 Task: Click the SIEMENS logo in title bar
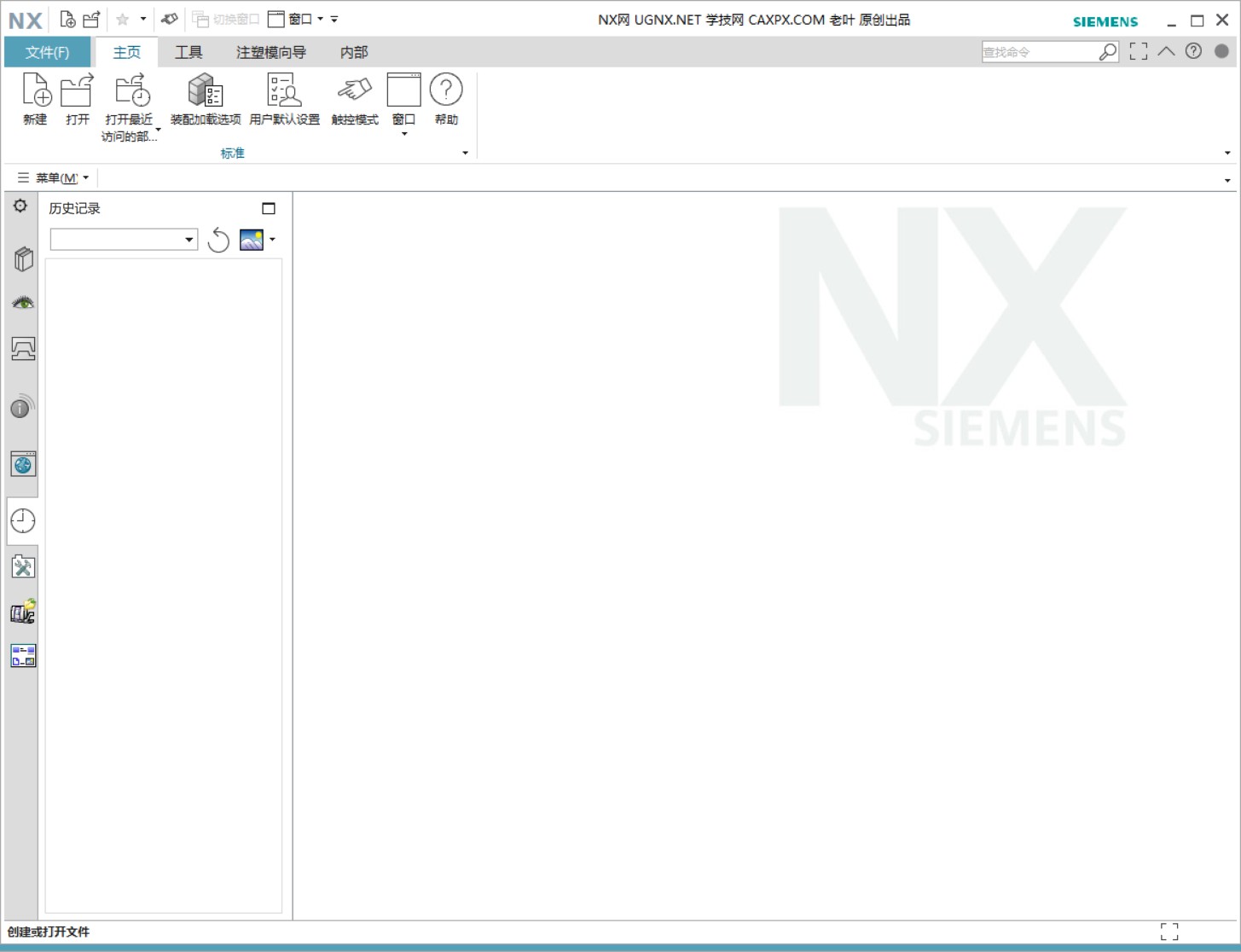point(1105,22)
